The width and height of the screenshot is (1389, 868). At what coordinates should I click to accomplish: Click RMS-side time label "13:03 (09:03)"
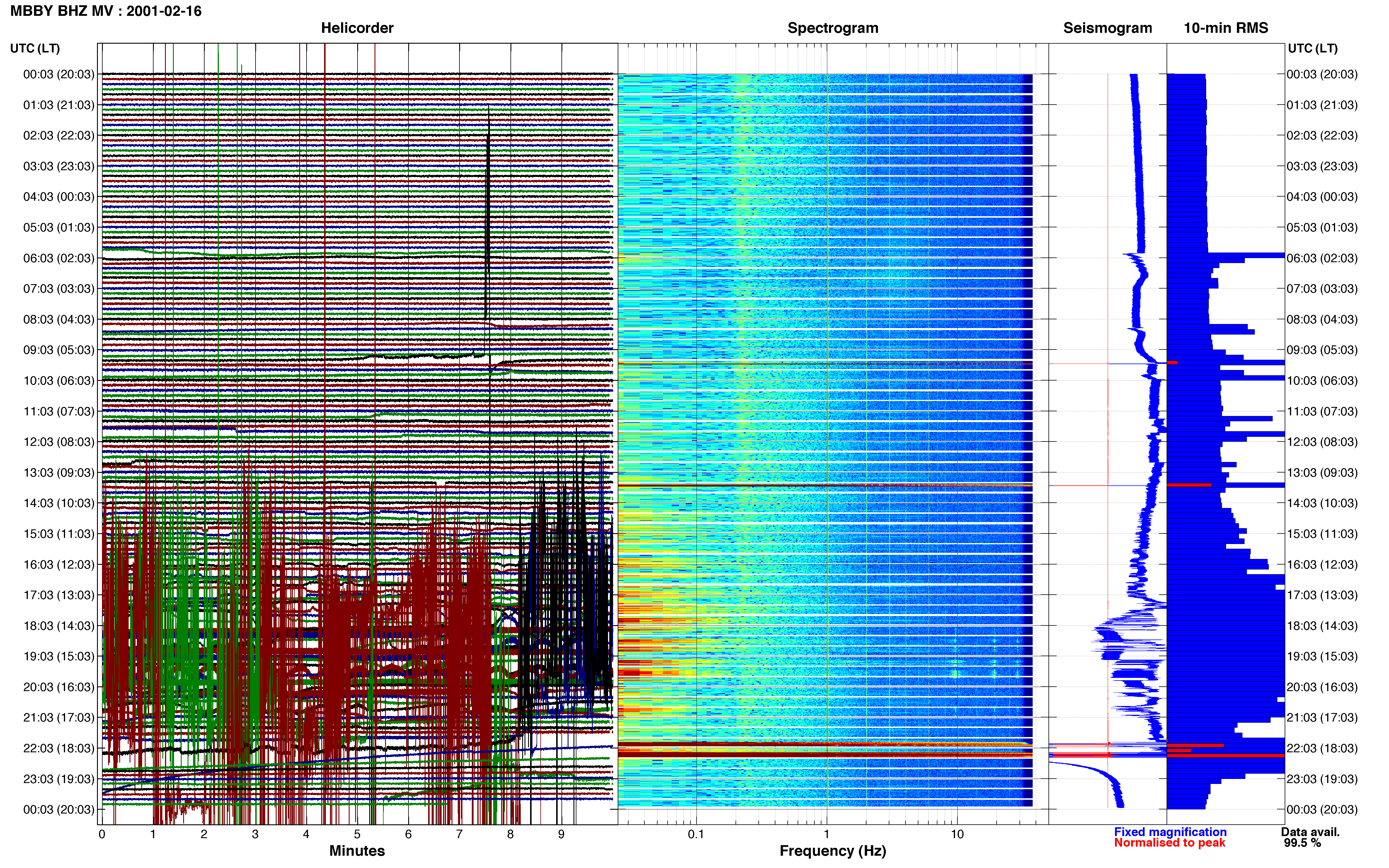[1322, 473]
